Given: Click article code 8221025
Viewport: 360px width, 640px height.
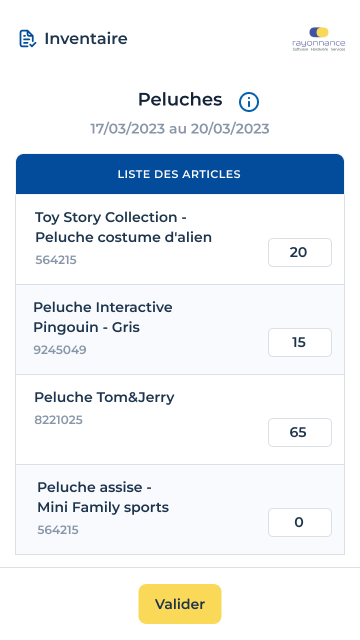Looking at the screenshot, I should tap(58, 420).
